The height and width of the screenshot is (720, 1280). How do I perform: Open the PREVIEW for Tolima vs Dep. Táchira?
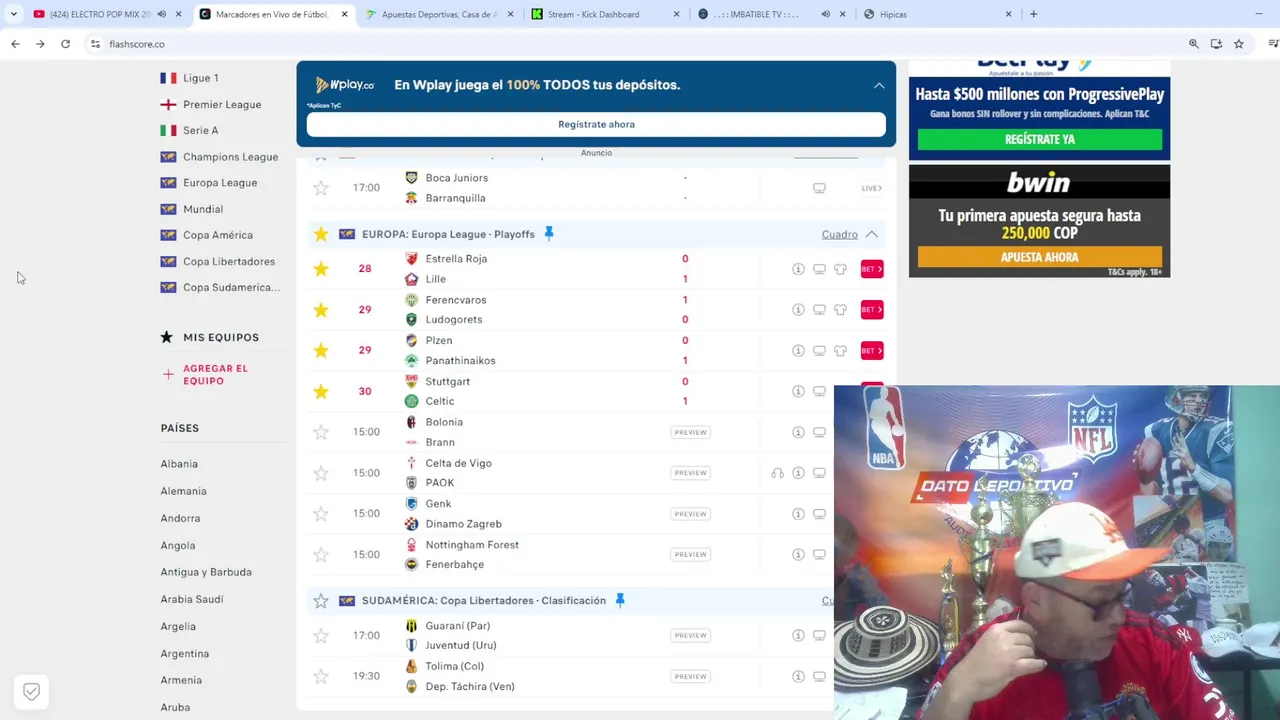[x=690, y=677]
